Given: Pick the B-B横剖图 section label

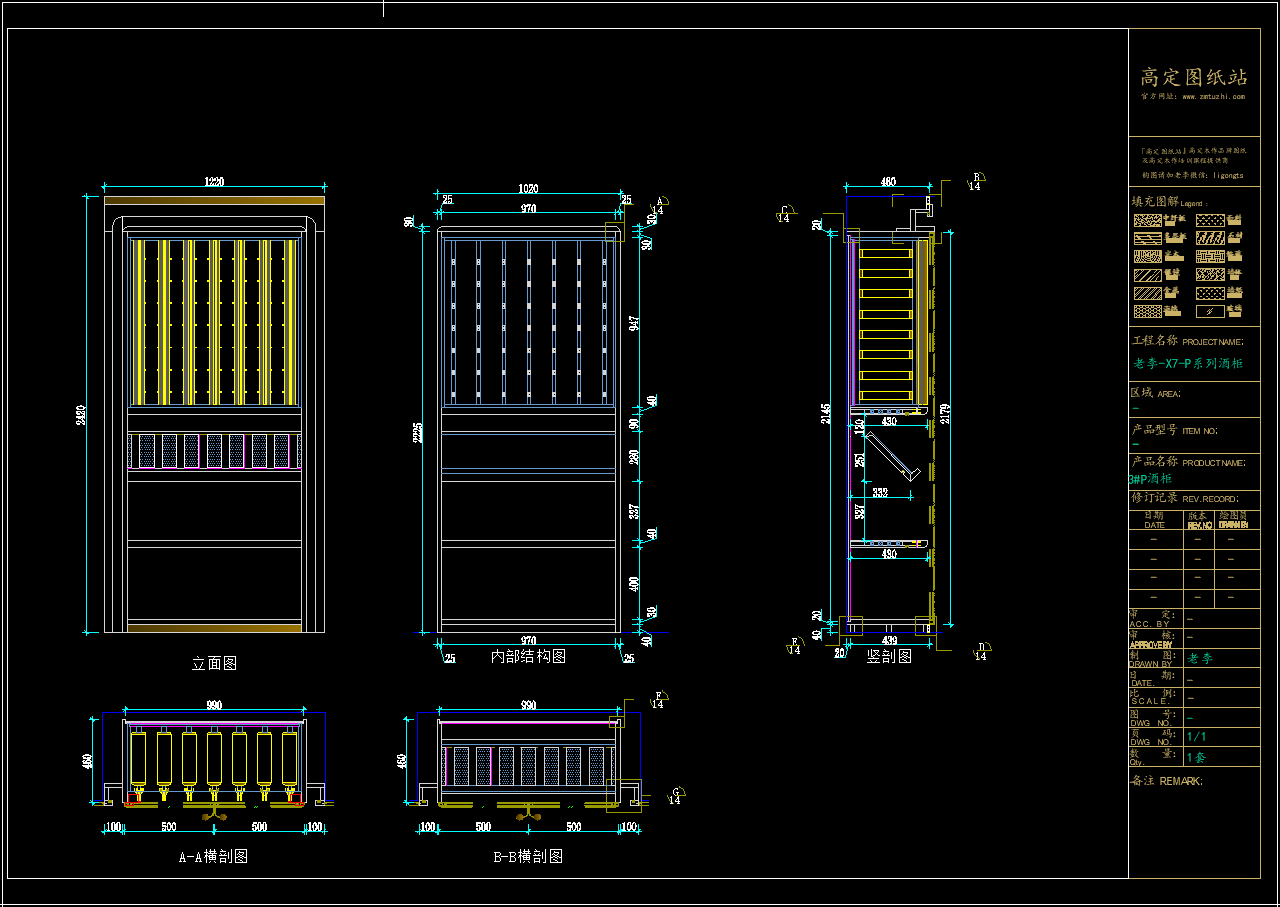Looking at the screenshot, I should click(x=528, y=856).
